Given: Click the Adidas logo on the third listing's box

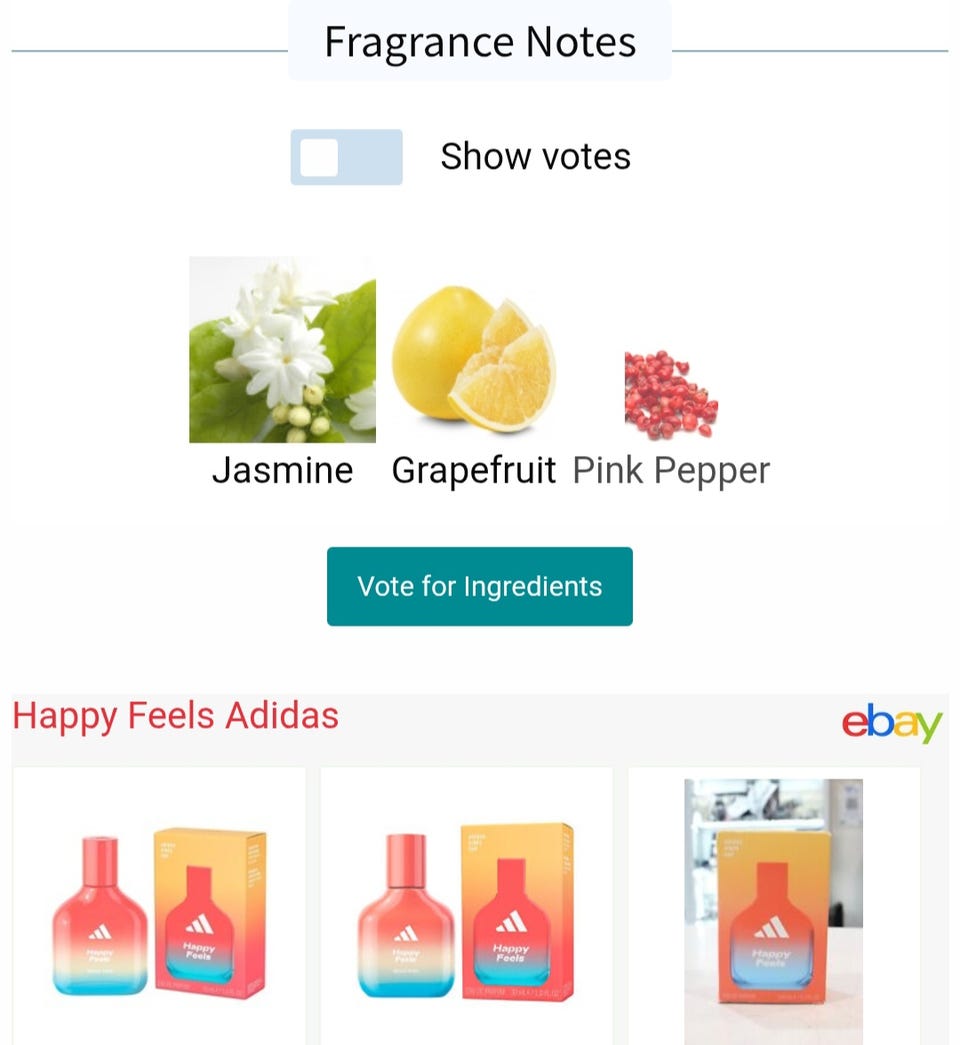Looking at the screenshot, I should click(773, 928).
